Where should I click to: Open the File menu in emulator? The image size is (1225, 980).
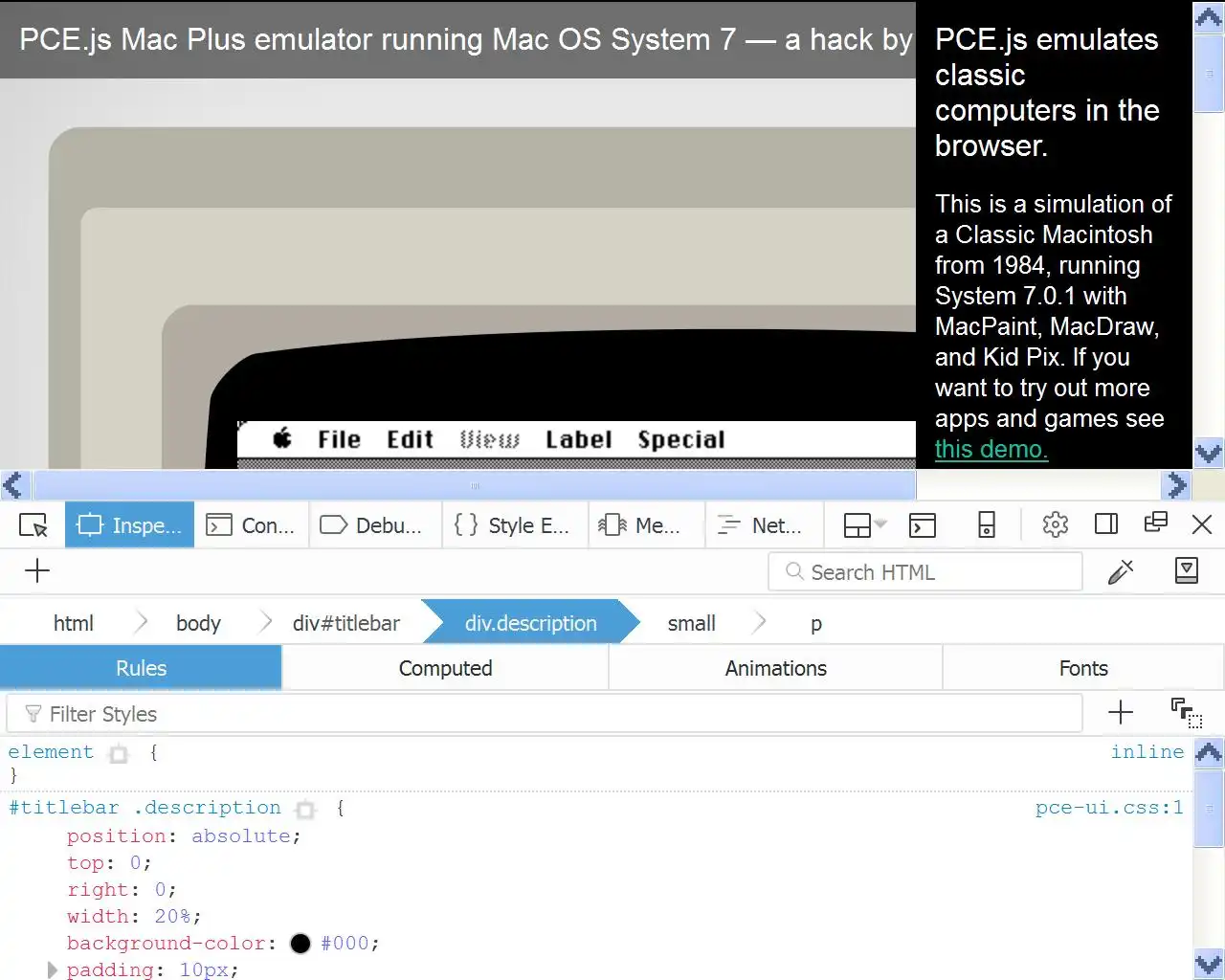(339, 439)
